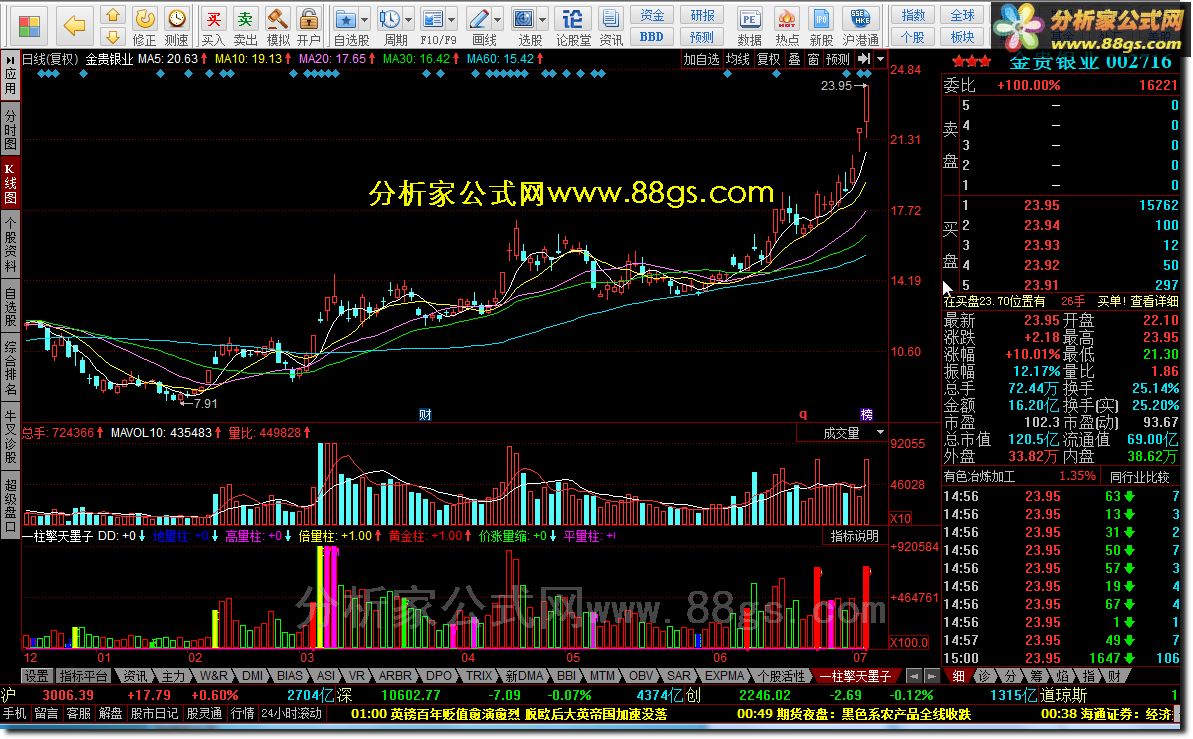Switch to the W&R indicator tab

pos(214,676)
